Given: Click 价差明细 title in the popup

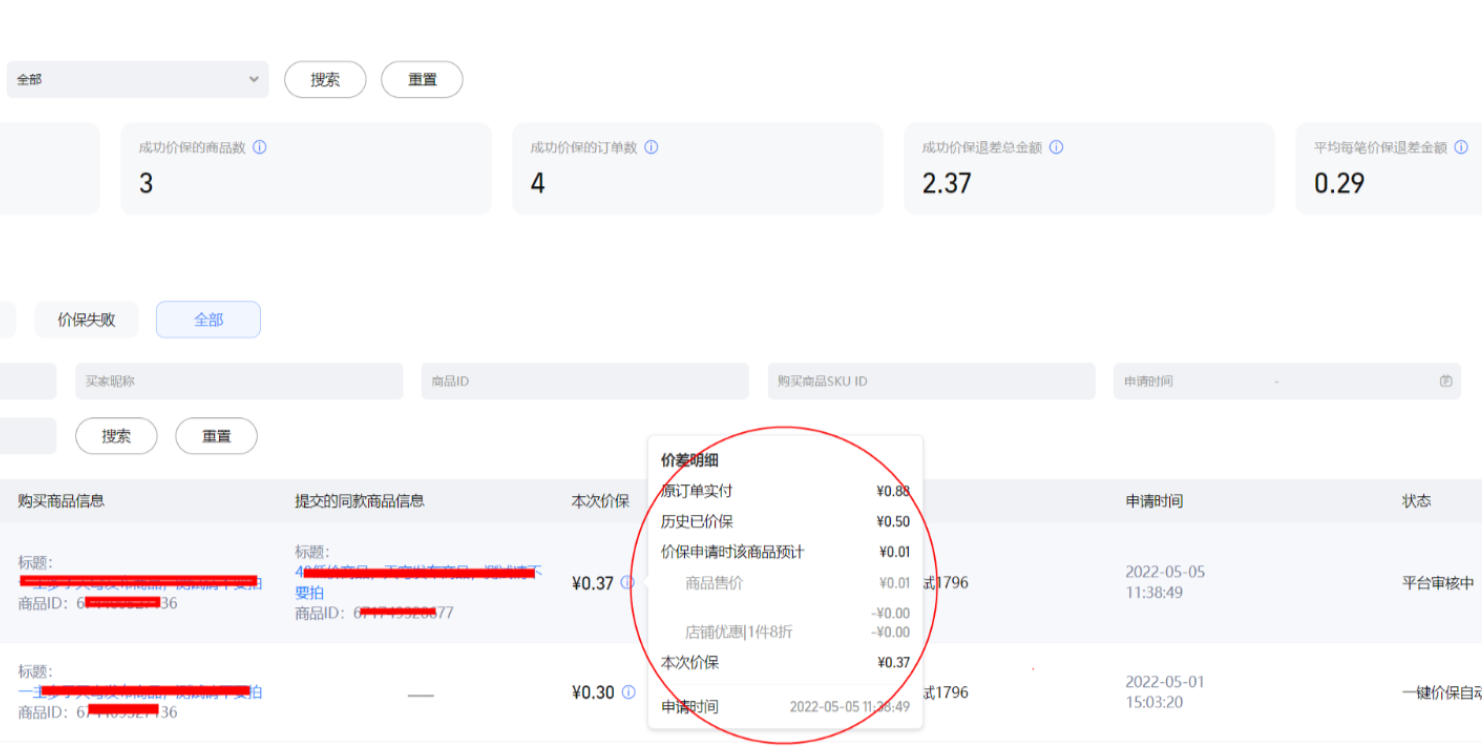Looking at the screenshot, I should tap(690, 460).
